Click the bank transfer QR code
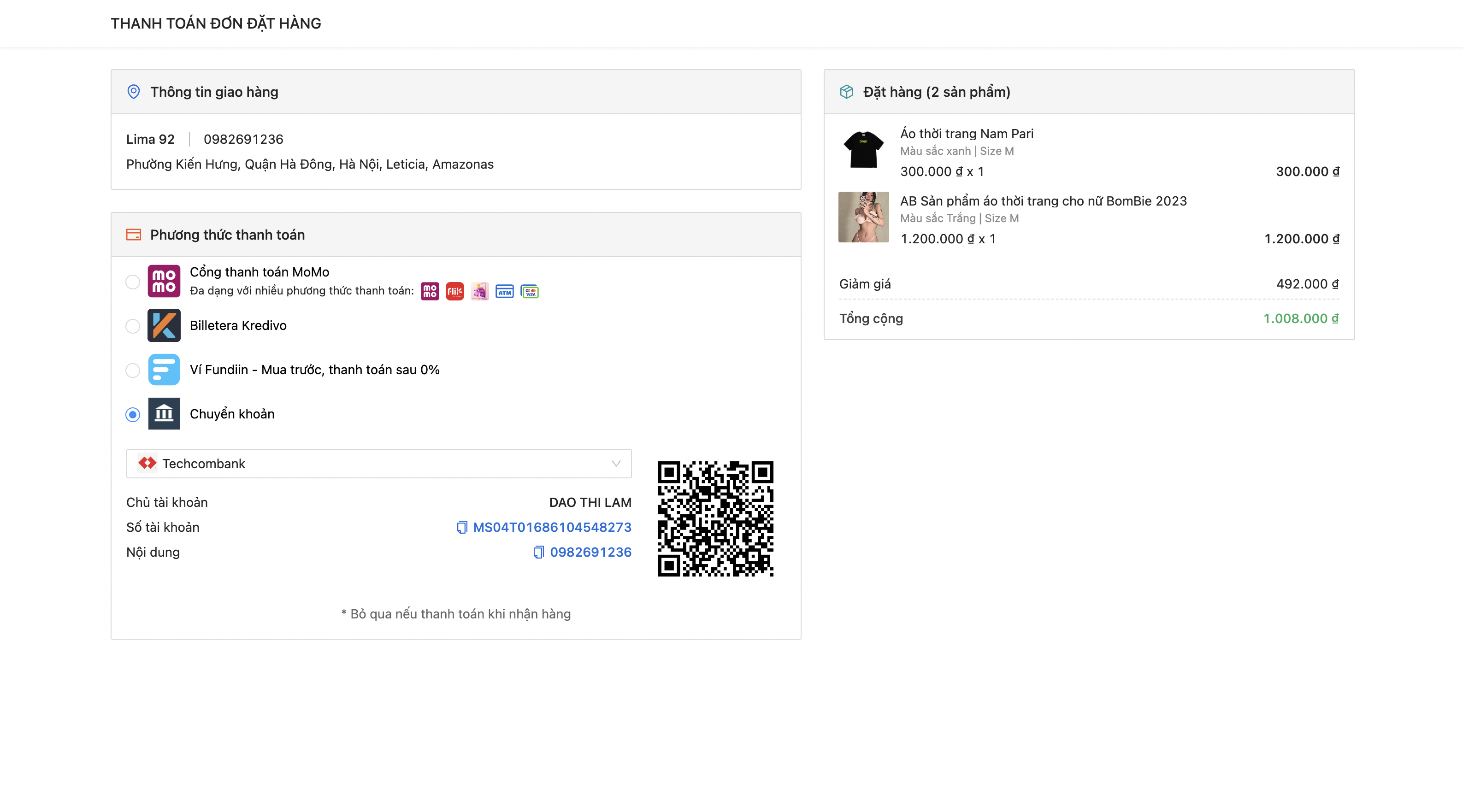 (715, 518)
